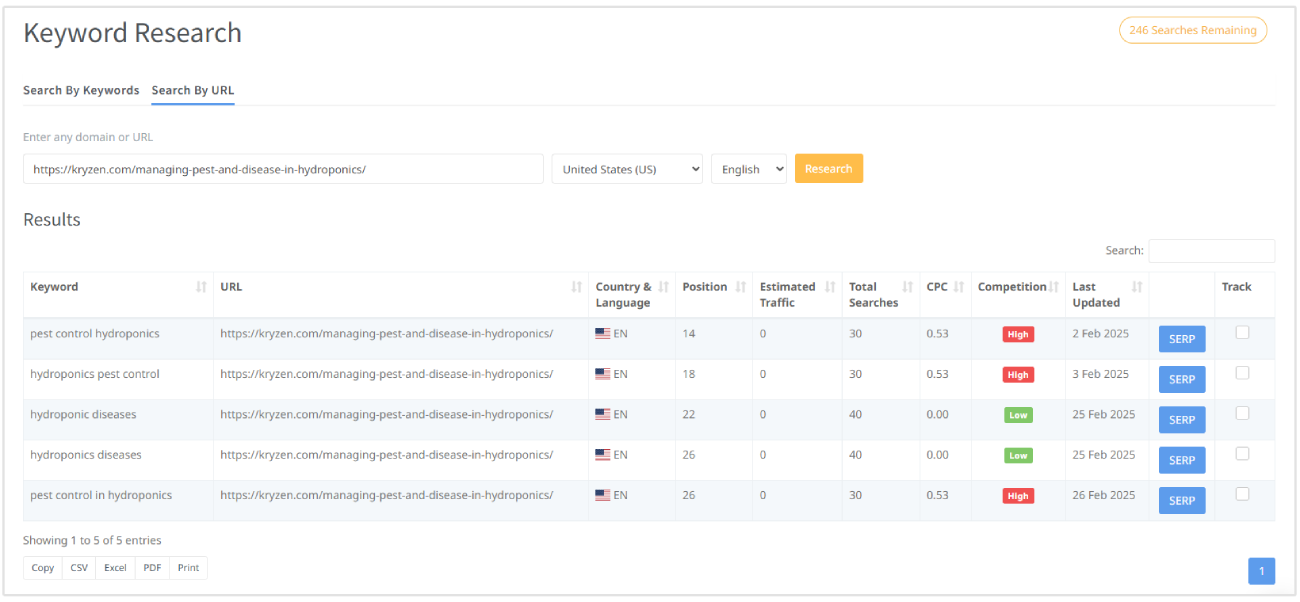Open the country selection dropdown

coord(626,168)
